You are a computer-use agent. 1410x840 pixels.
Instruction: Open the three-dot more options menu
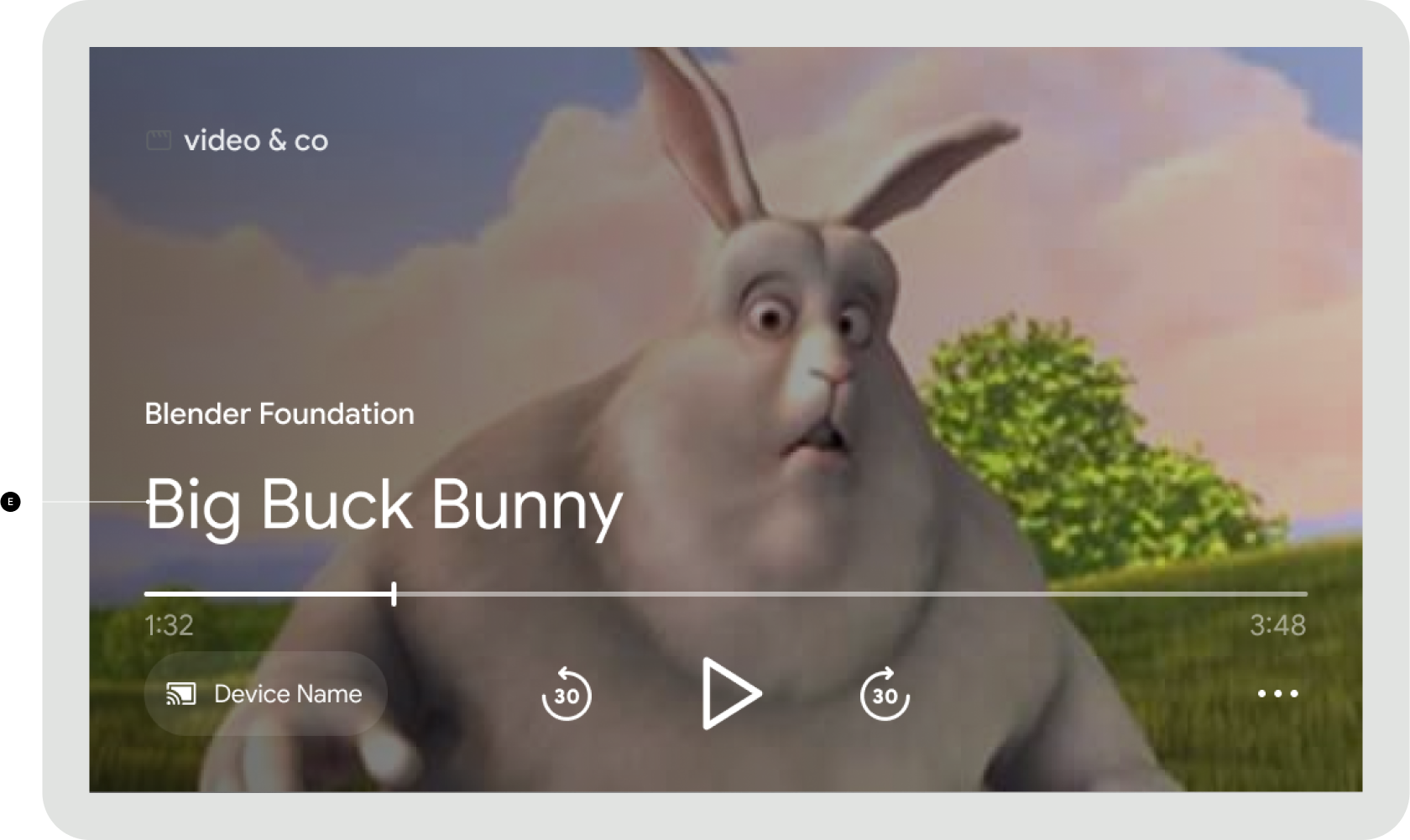coord(1278,693)
